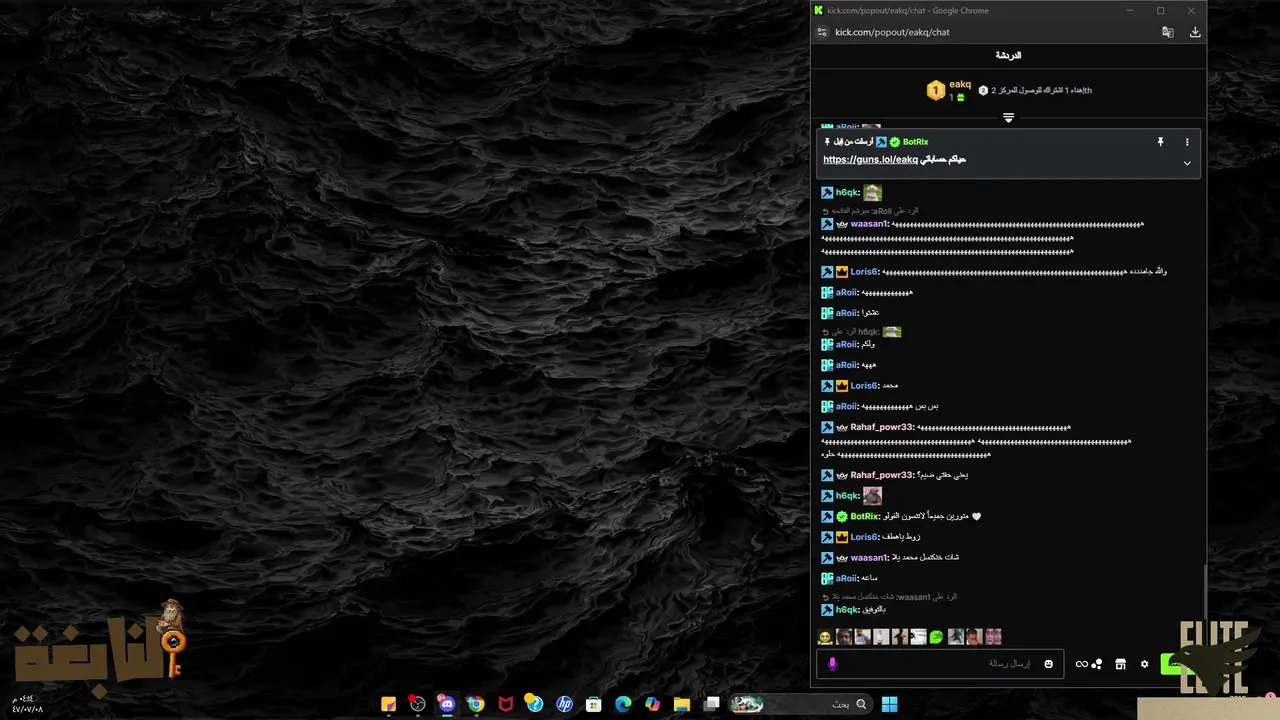Select the last pink faces quick emote
1280x720 pixels.
coord(993,637)
